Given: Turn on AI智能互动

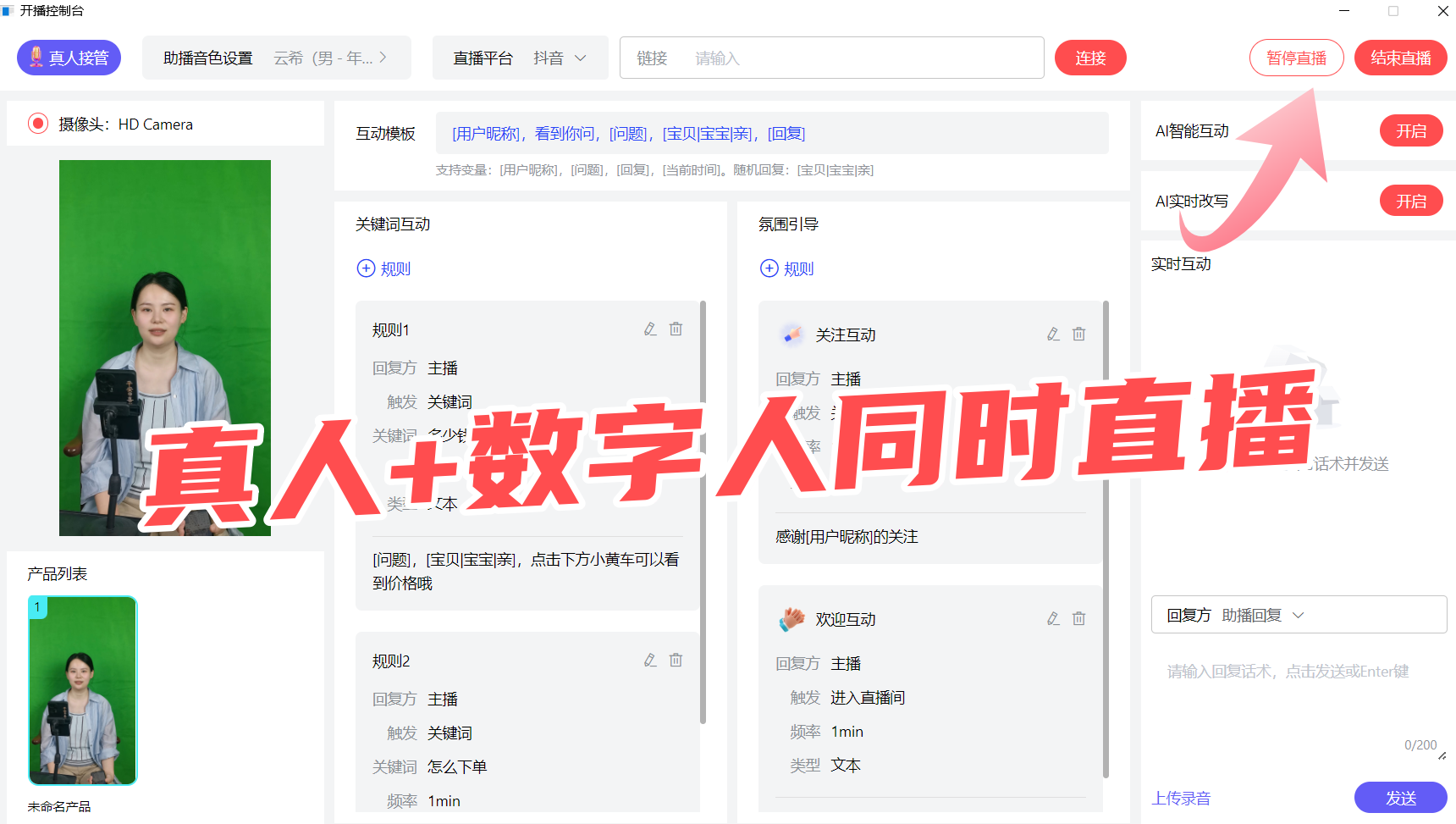Looking at the screenshot, I should click(1411, 130).
